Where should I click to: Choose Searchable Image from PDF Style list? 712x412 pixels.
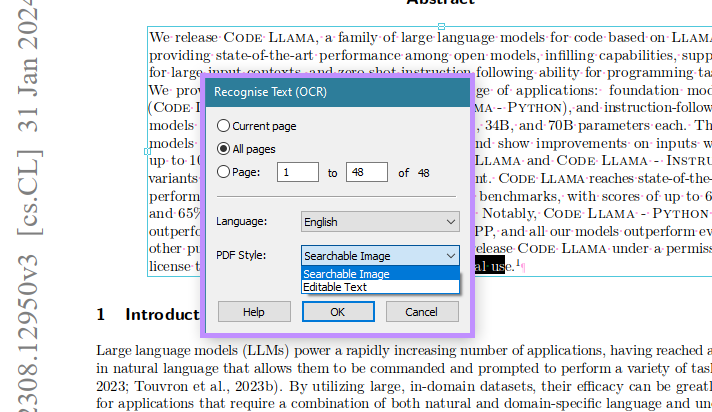380,274
